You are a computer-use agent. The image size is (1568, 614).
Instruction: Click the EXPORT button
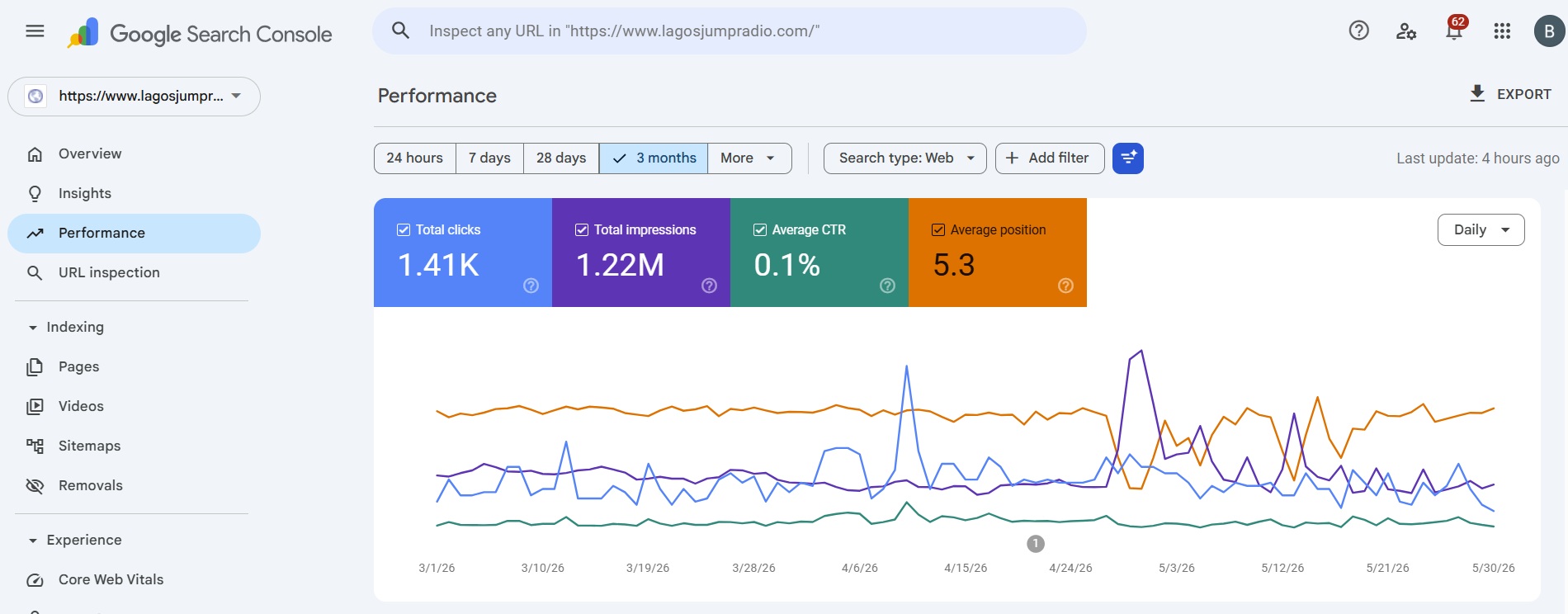point(1510,94)
